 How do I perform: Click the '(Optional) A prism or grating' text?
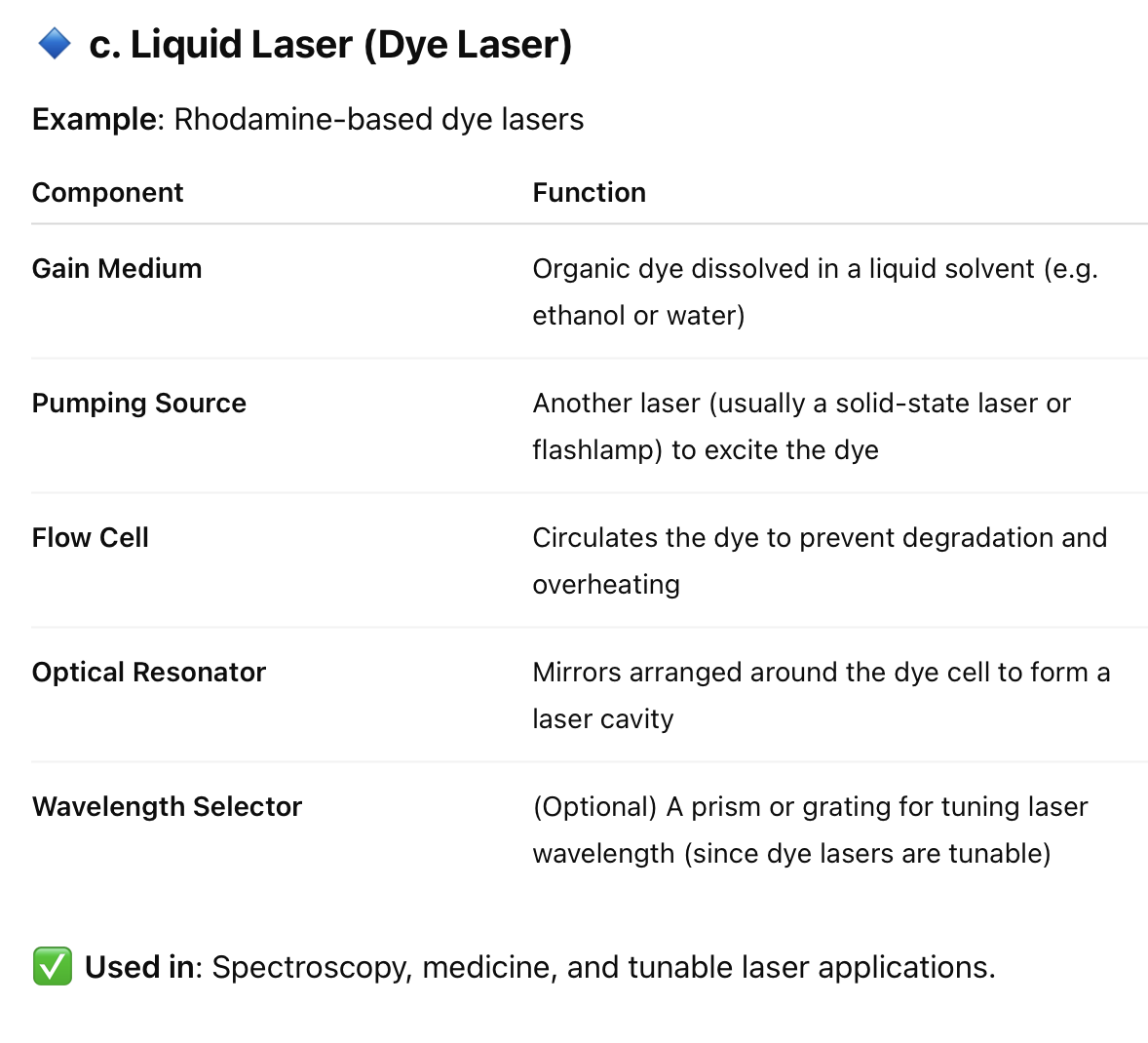coord(811,806)
